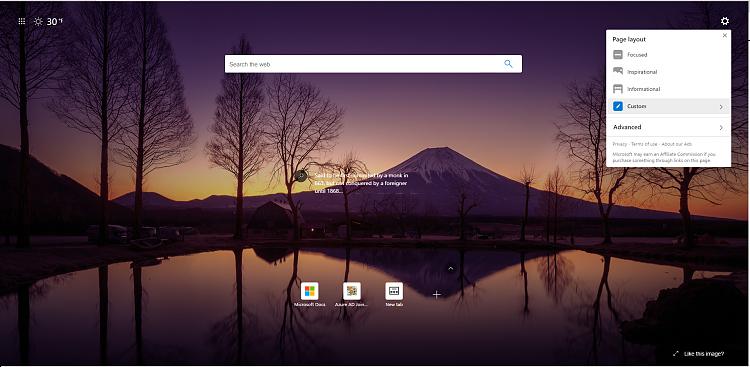This screenshot has width=750, height=367.
Task: Click the blue search magnifier icon
Action: coord(508,64)
